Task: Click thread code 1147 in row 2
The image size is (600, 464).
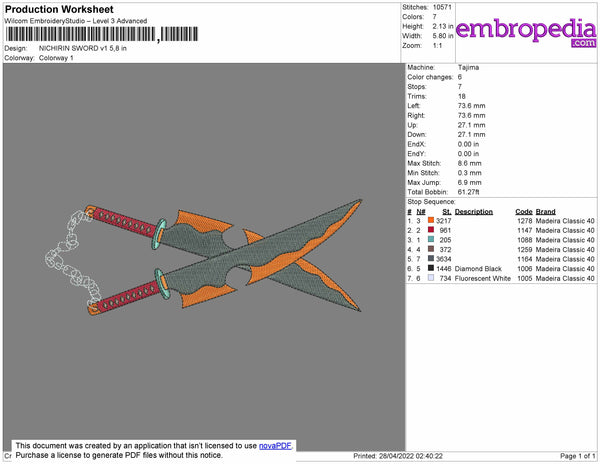Action: point(525,230)
